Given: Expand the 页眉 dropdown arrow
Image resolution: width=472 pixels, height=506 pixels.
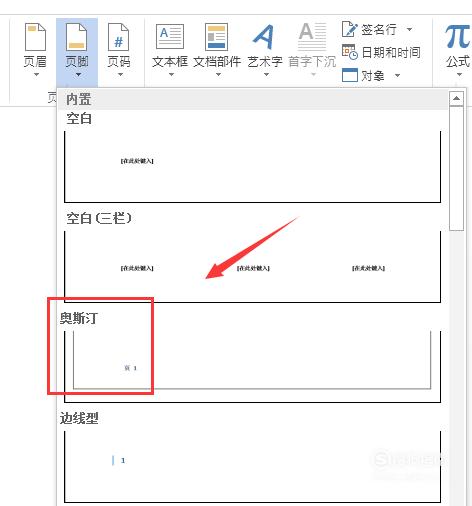Looking at the screenshot, I should (x=36, y=74).
